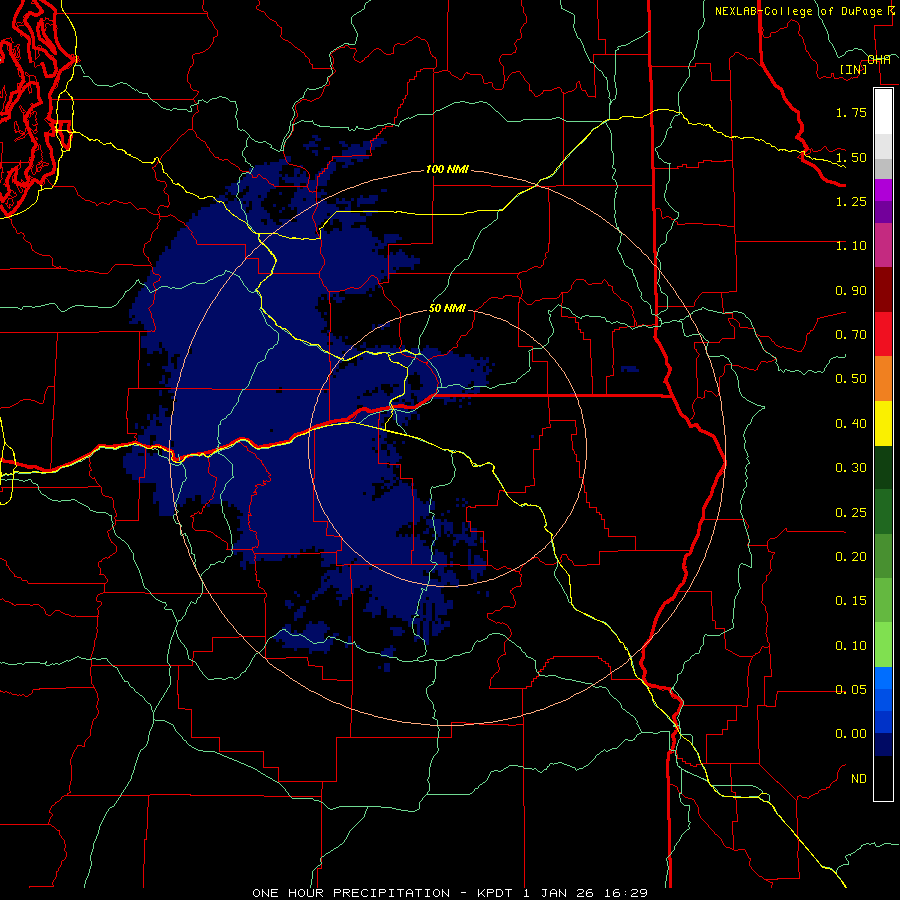Click the 0.00 legend value label

click(851, 734)
